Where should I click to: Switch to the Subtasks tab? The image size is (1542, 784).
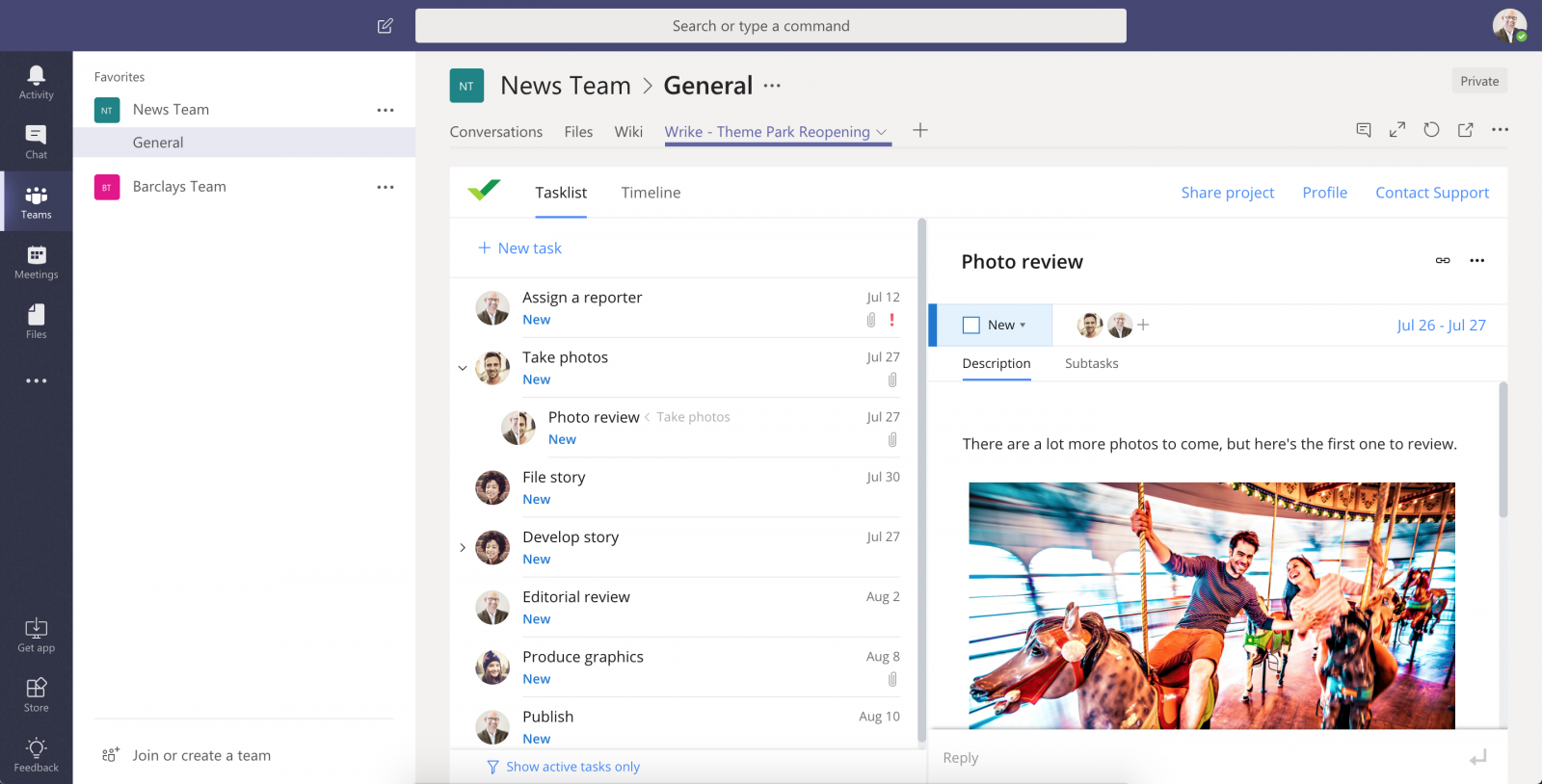pyautogui.click(x=1091, y=363)
